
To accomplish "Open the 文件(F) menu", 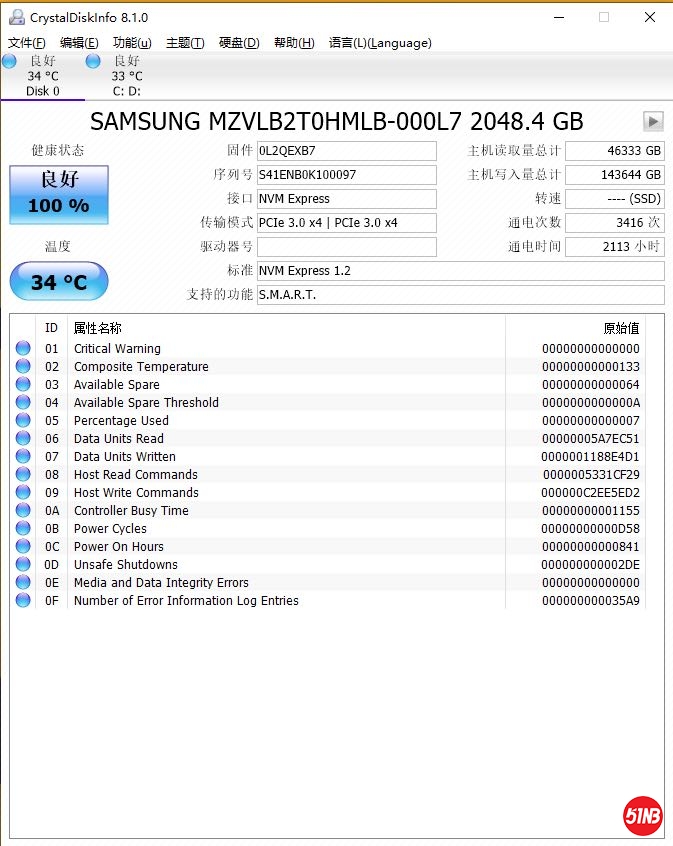I will click(x=27, y=43).
